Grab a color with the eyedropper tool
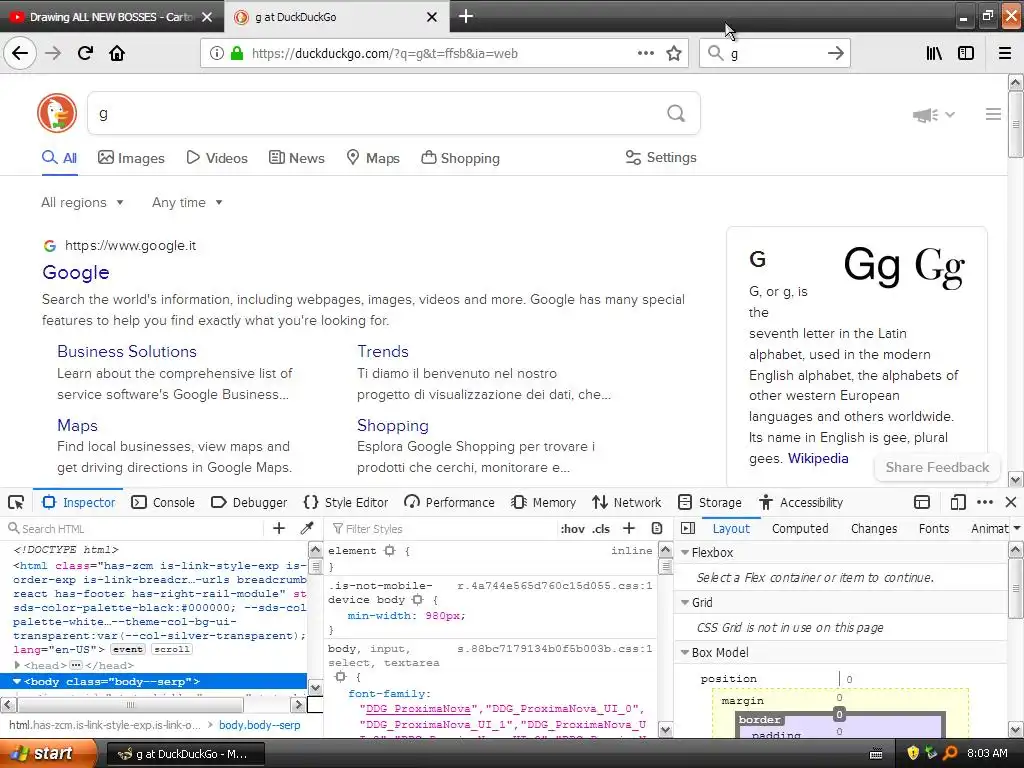The width and height of the screenshot is (1024, 768). (x=307, y=528)
